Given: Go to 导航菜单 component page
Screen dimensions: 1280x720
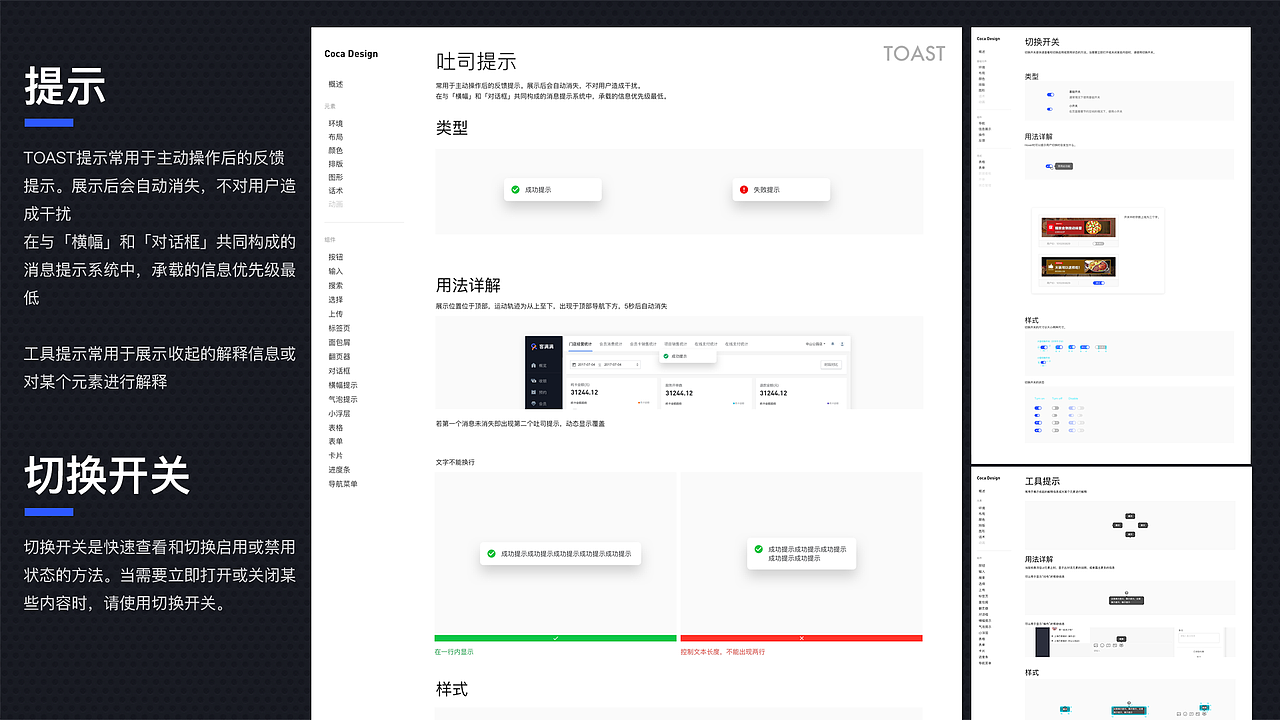Looking at the screenshot, I should pyautogui.click(x=343, y=483).
